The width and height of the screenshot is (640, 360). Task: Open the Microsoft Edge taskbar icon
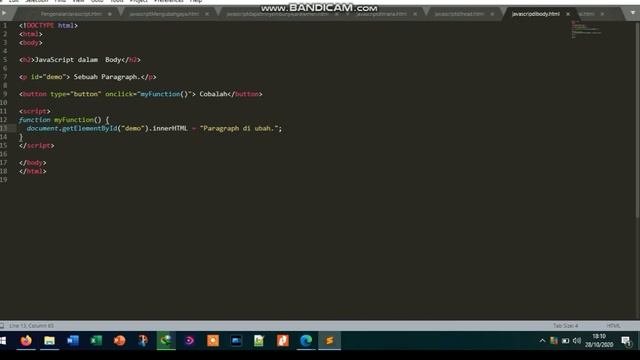point(306,340)
